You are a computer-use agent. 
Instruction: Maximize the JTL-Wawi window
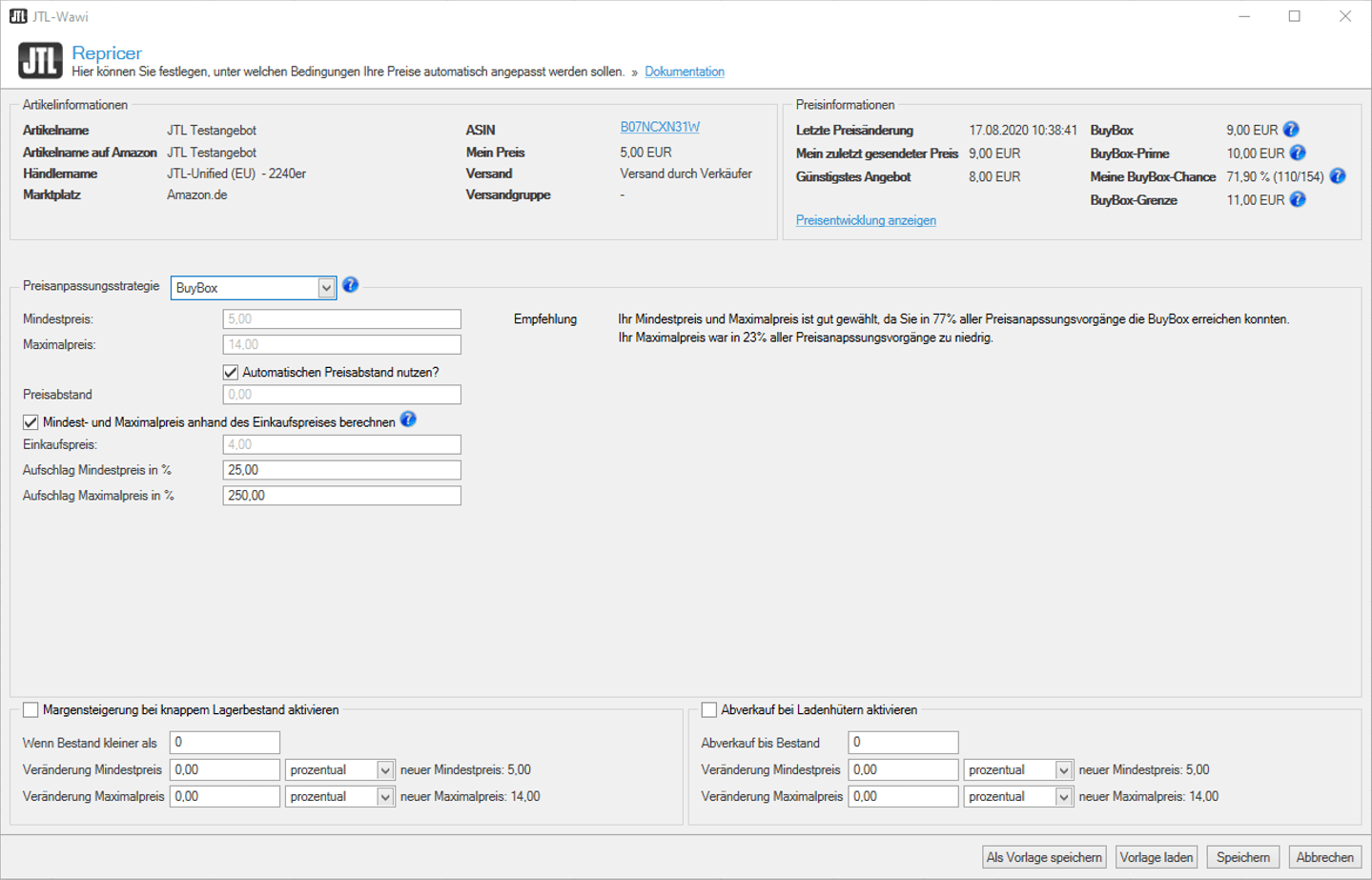pyautogui.click(x=1295, y=16)
